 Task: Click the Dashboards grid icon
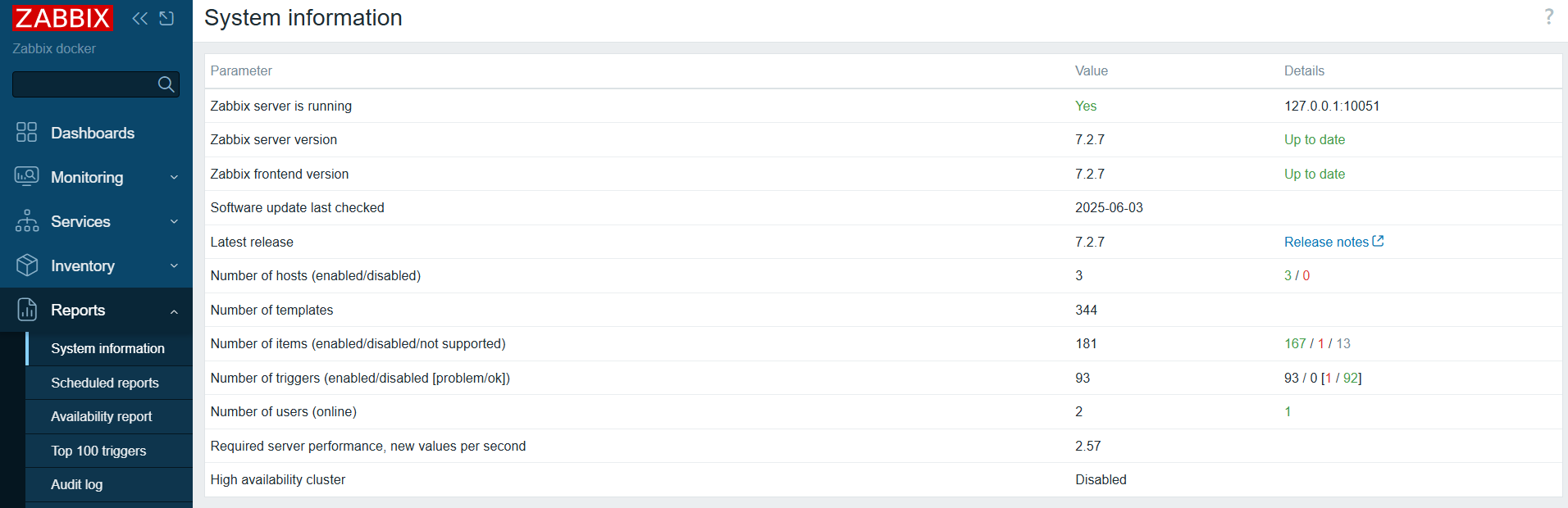[x=27, y=133]
